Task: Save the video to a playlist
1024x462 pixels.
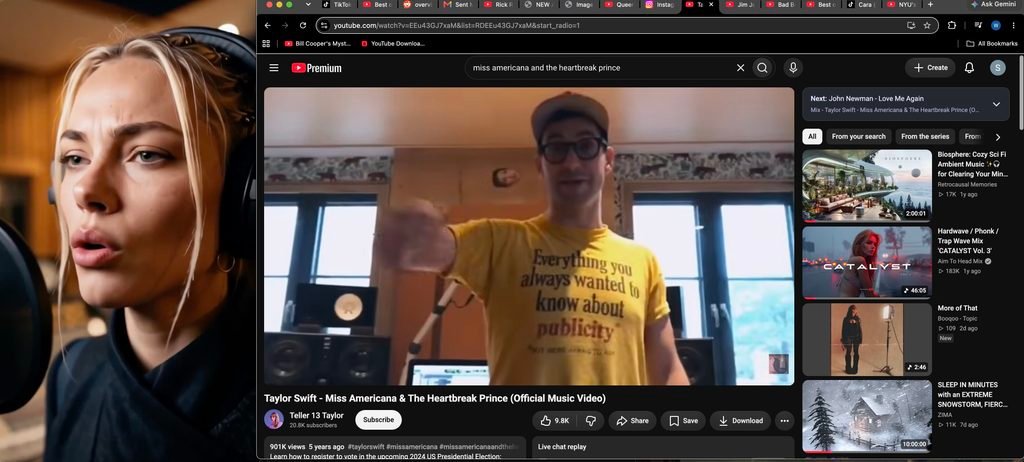Action: [683, 421]
